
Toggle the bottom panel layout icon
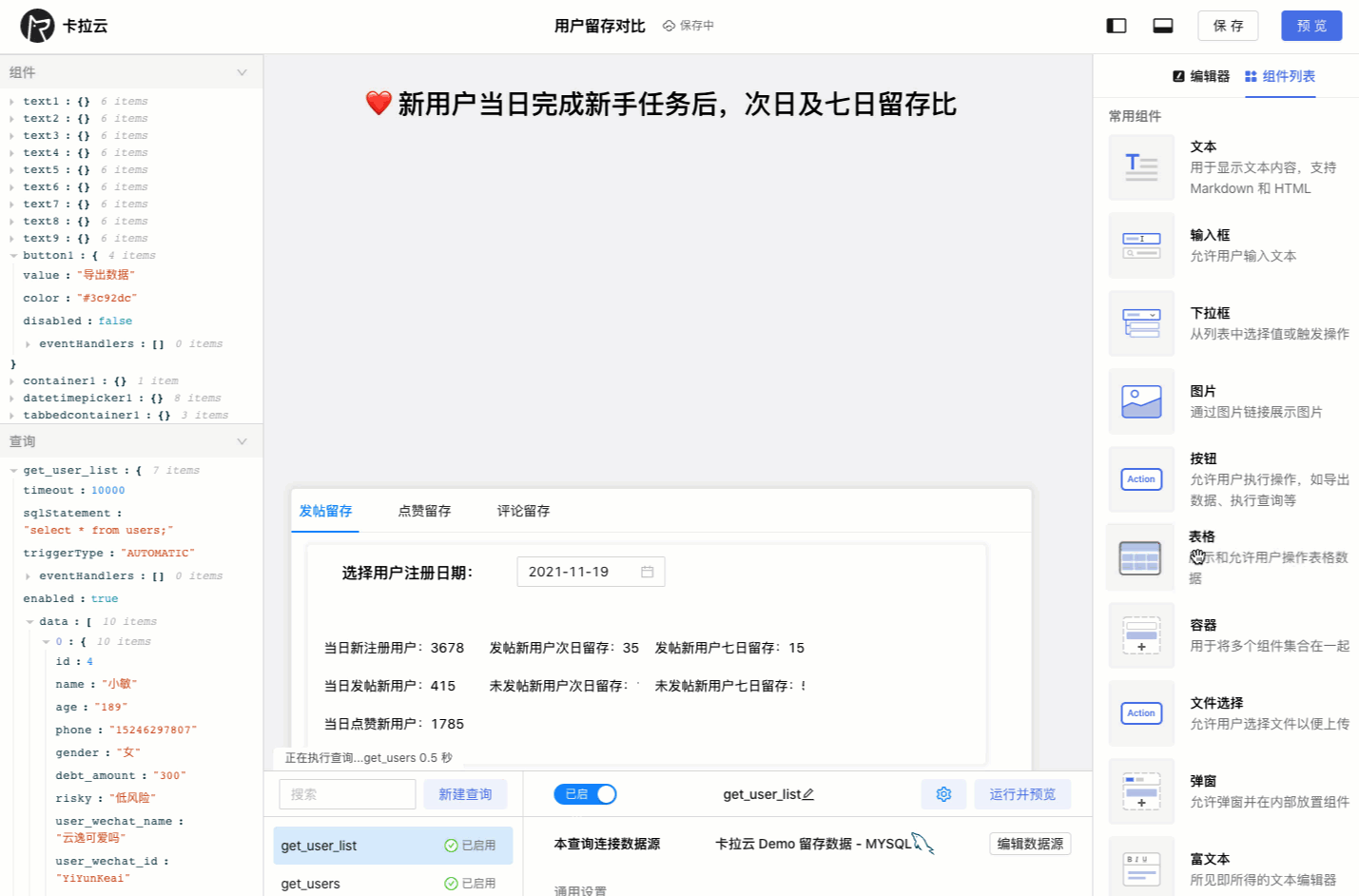coord(1162,25)
